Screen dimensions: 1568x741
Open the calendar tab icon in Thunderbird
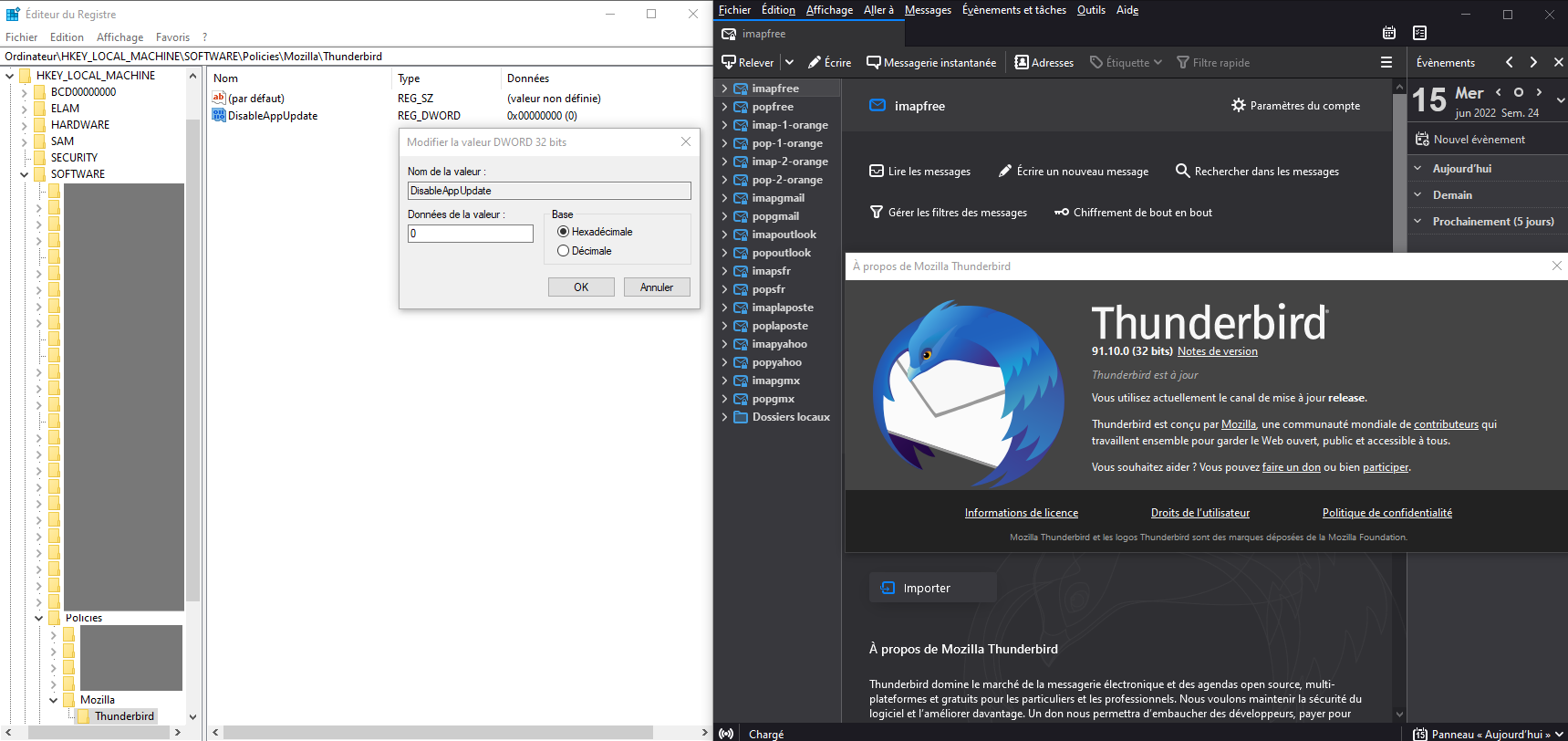coord(1389,33)
